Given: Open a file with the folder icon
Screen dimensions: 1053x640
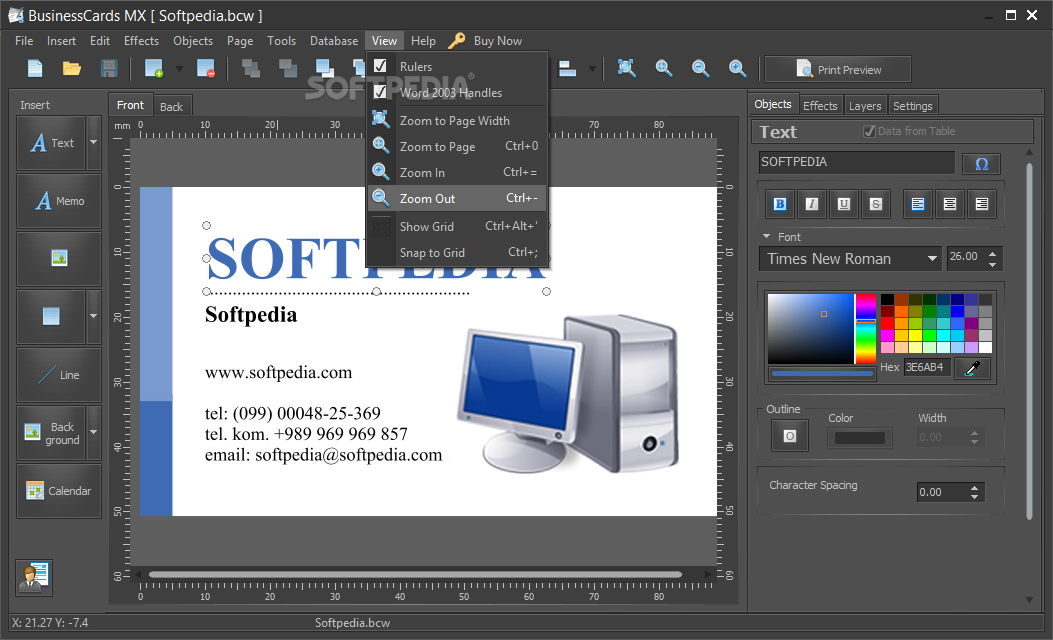Looking at the screenshot, I should 72,68.
